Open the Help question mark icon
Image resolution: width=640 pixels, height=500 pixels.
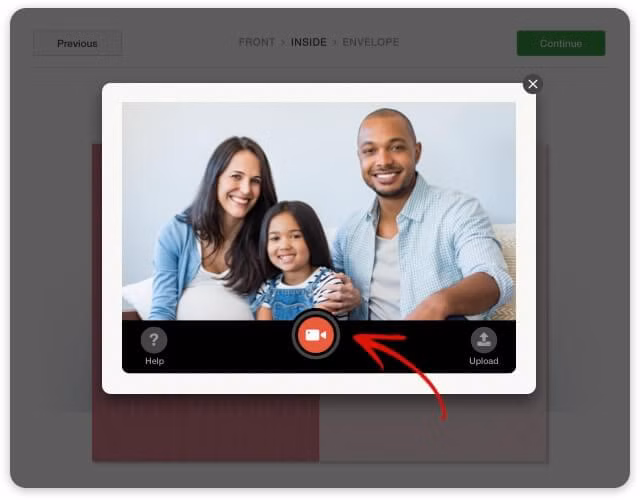click(154, 340)
